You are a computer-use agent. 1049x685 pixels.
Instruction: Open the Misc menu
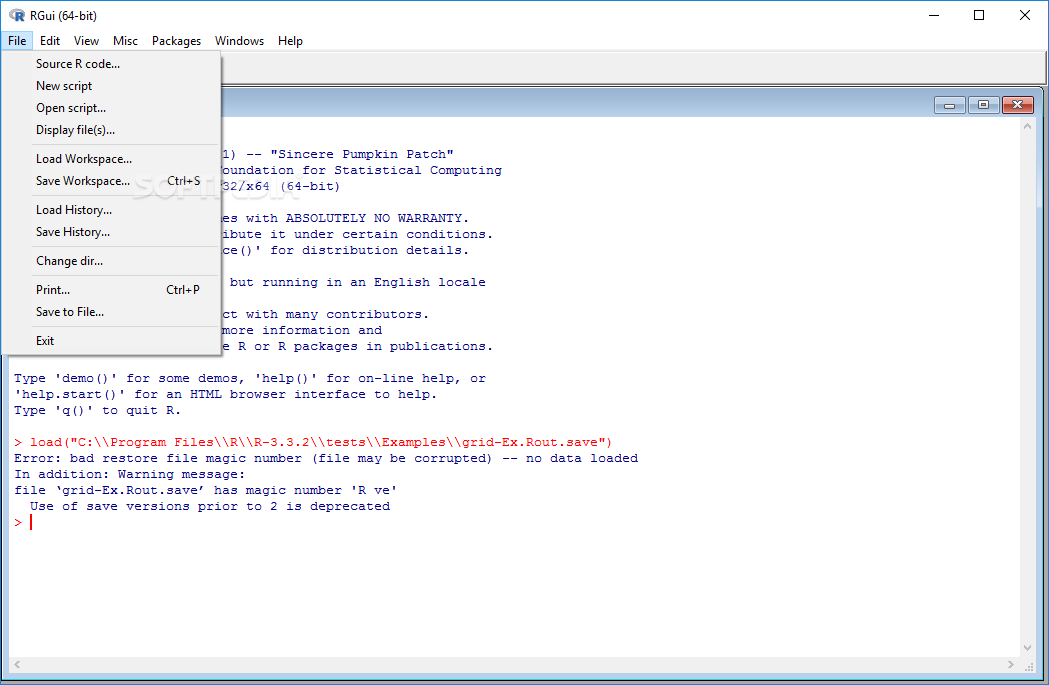(125, 41)
